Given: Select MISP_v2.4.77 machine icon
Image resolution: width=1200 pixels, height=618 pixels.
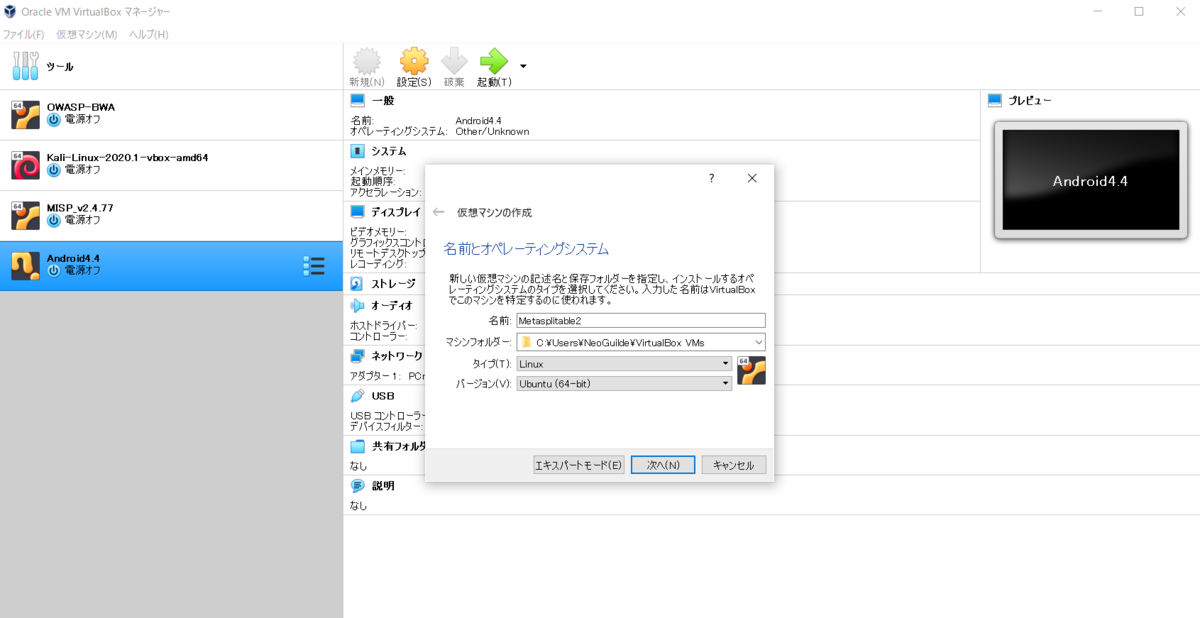Looking at the screenshot, I should pos(25,215).
